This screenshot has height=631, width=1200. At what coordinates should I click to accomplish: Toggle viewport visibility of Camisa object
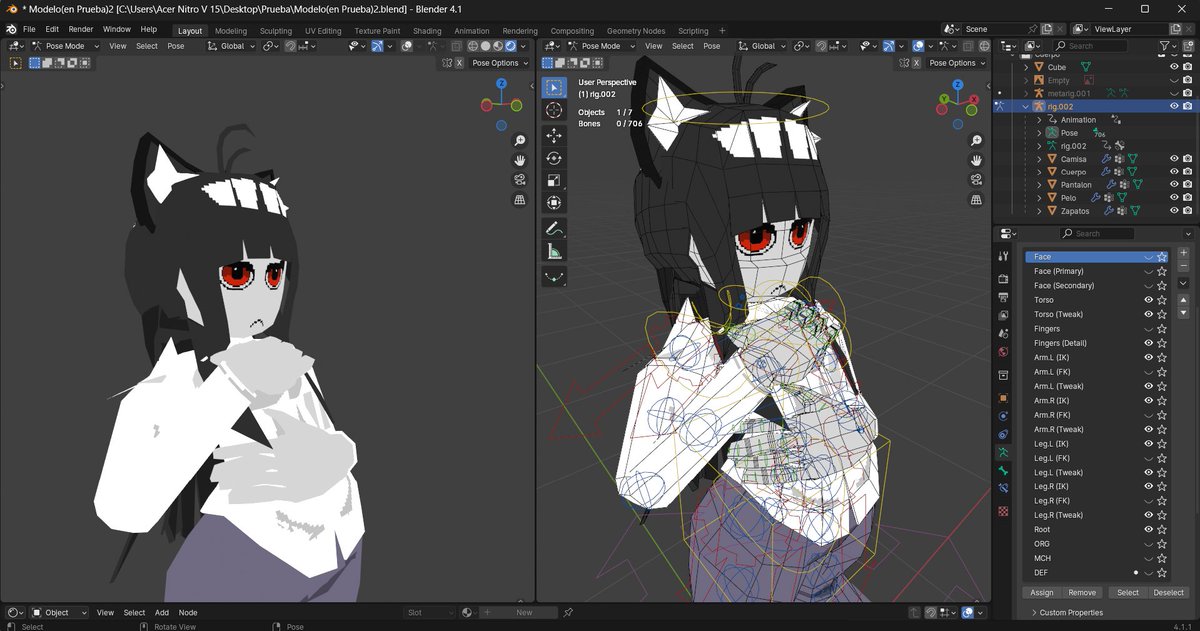tap(1174, 158)
